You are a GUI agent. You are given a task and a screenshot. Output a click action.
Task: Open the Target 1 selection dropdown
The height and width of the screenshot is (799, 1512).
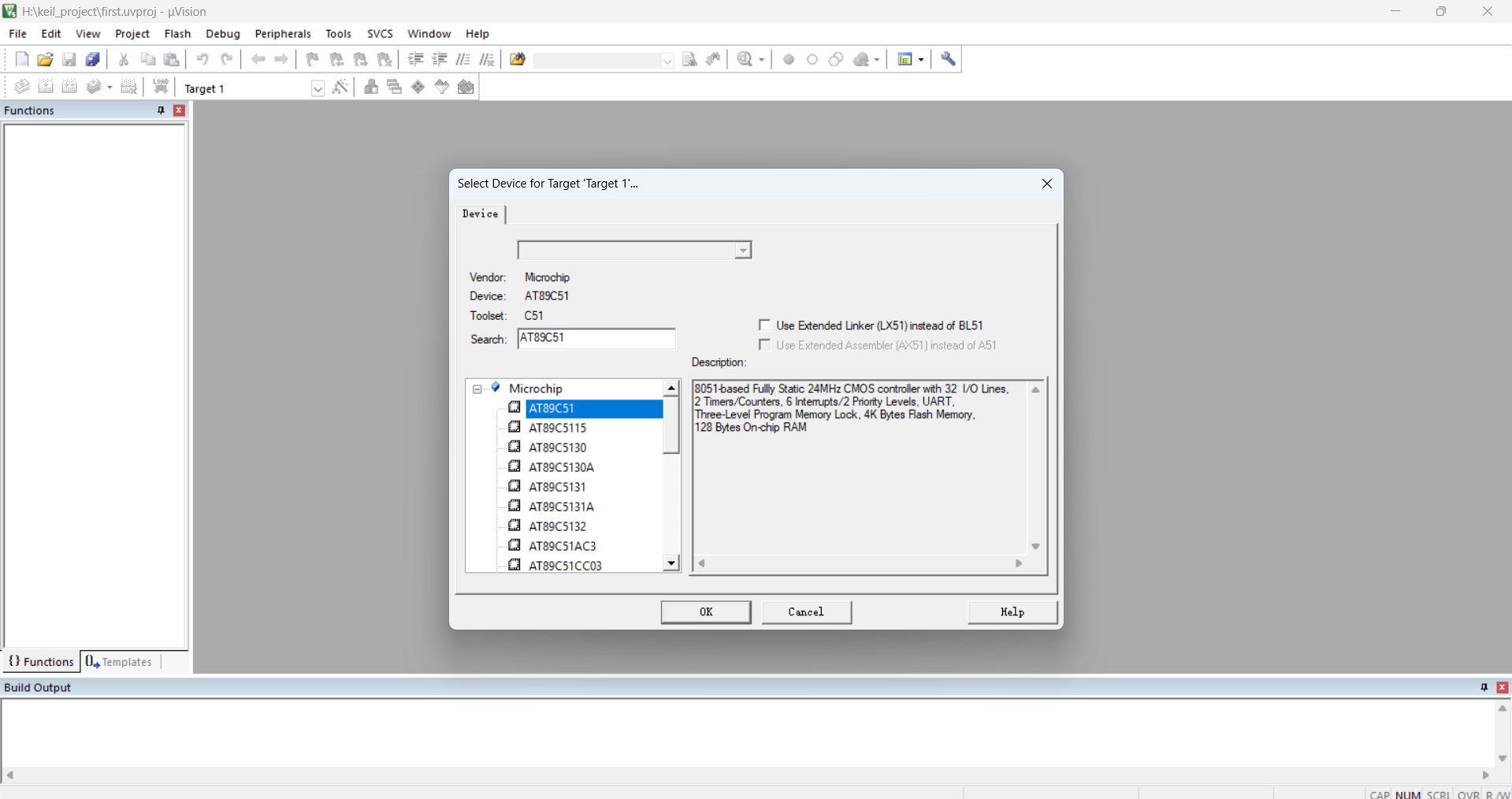(x=318, y=88)
